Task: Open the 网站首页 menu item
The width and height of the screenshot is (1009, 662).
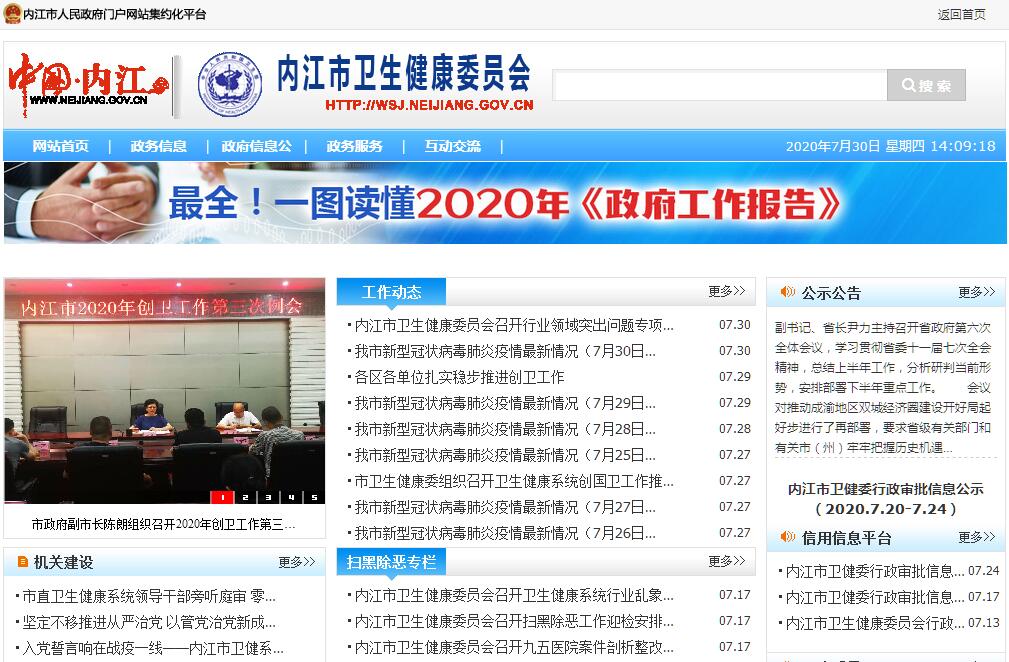Action: click(60, 146)
